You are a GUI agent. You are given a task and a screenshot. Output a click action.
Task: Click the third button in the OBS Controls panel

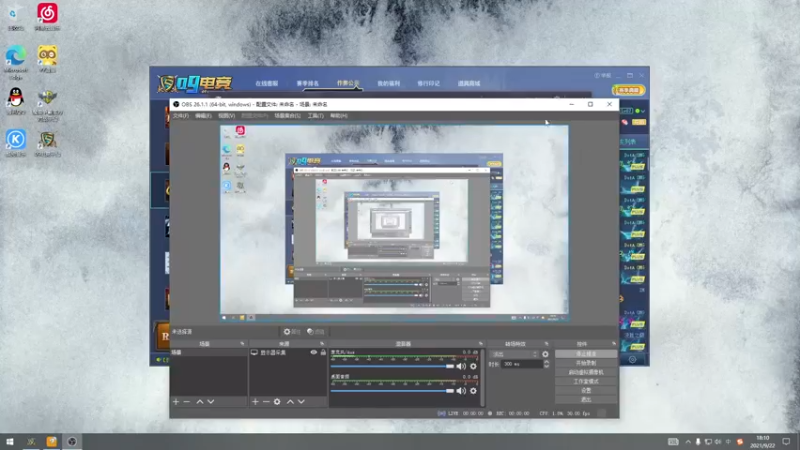click(x=586, y=372)
